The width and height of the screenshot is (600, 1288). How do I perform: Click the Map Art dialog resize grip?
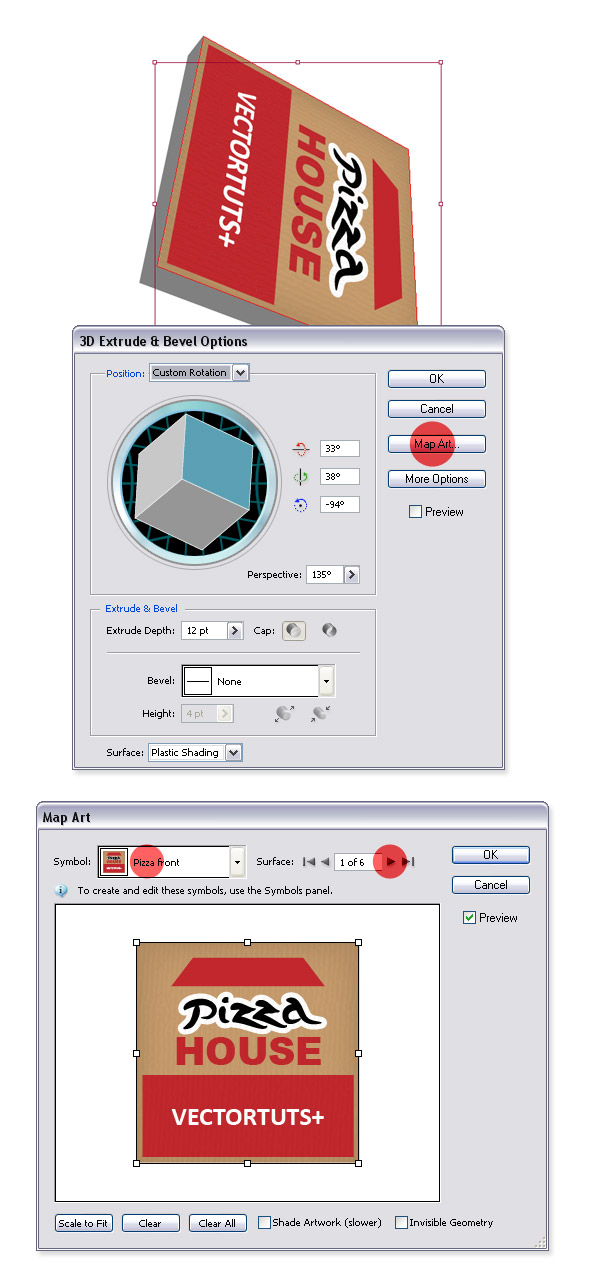tap(540, 1243)
